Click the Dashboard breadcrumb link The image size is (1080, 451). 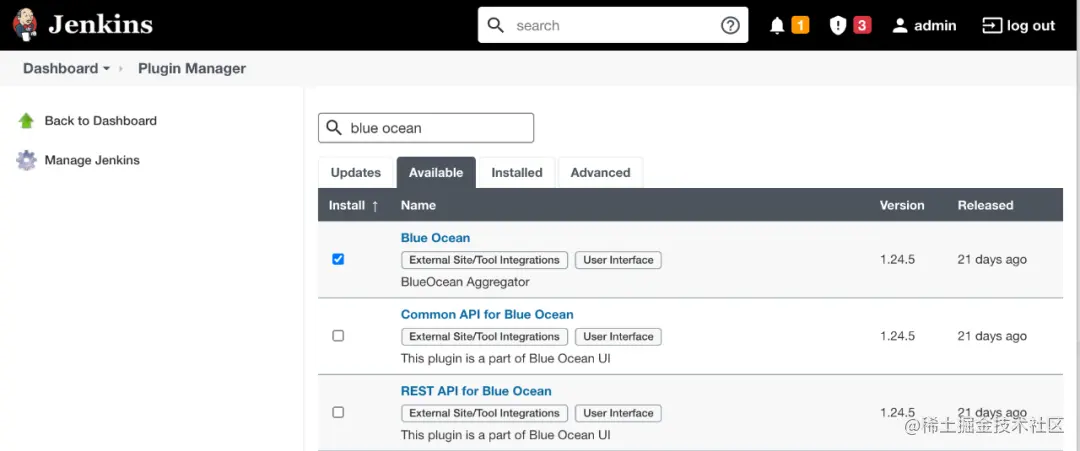pyautogui.click(x=61, y=69)
